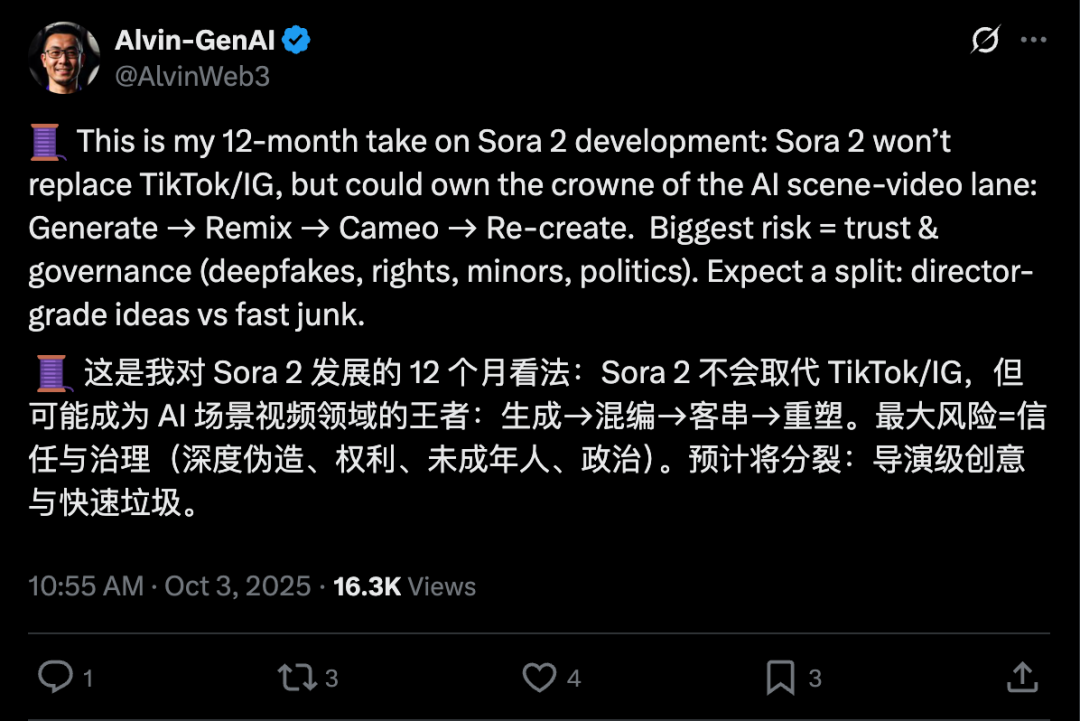
Task: Repost this tweet via the arrows icon
Action: tap(296, 678)
